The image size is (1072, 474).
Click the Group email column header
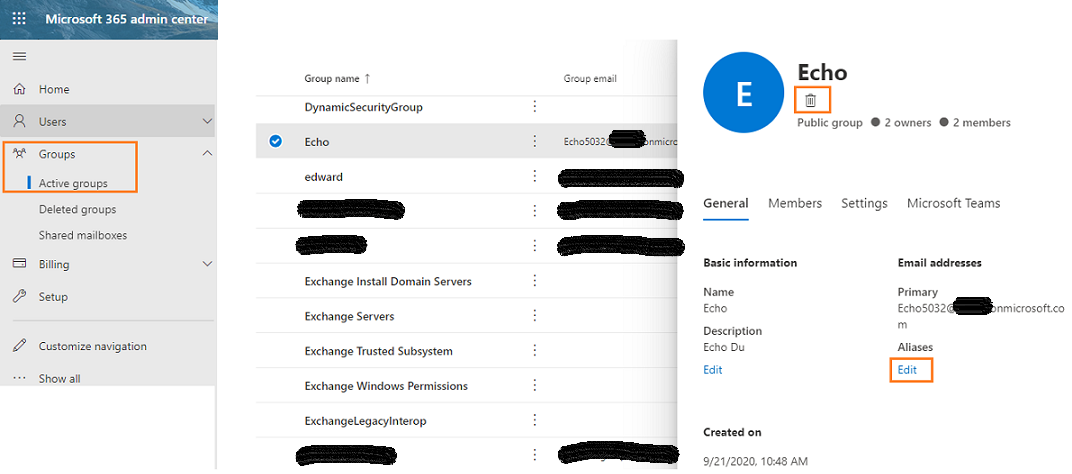(590, 79)
